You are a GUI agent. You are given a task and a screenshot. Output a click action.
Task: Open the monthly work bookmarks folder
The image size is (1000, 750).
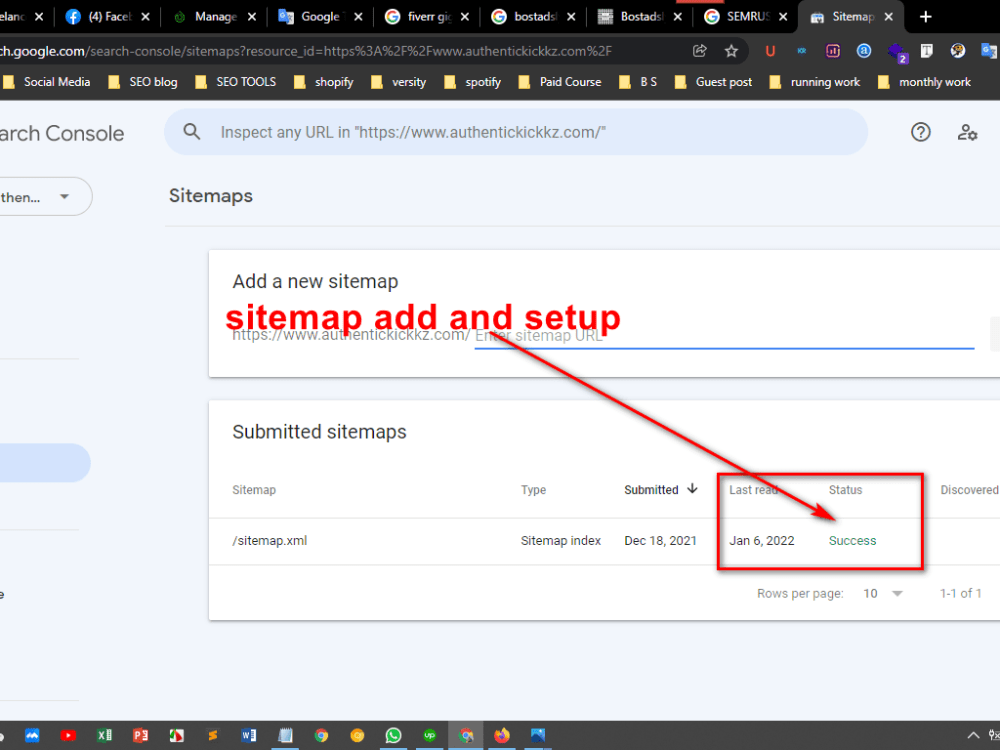(x=924, y=82)
